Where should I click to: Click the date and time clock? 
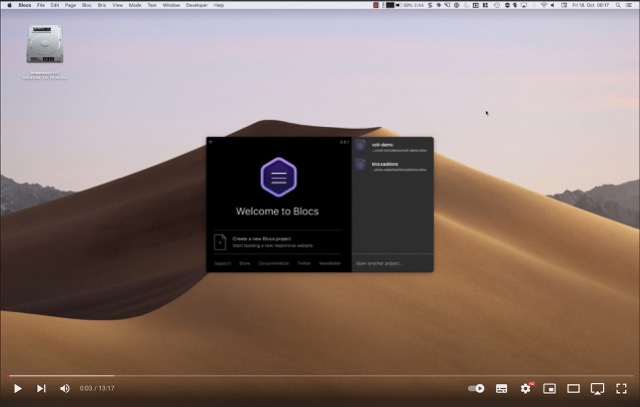point(590,5)
